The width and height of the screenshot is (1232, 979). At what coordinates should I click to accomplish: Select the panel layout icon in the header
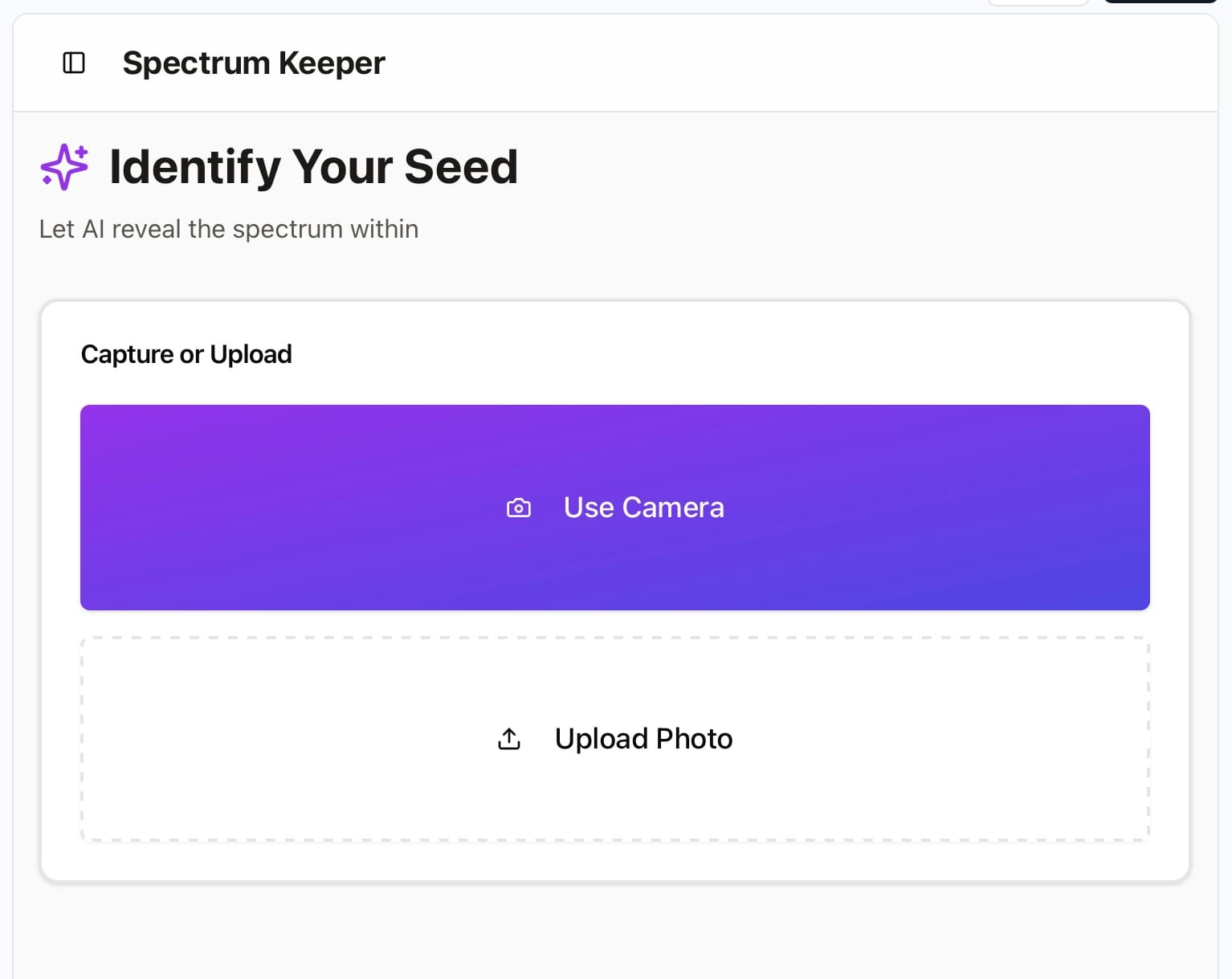[x=73, y=63]
